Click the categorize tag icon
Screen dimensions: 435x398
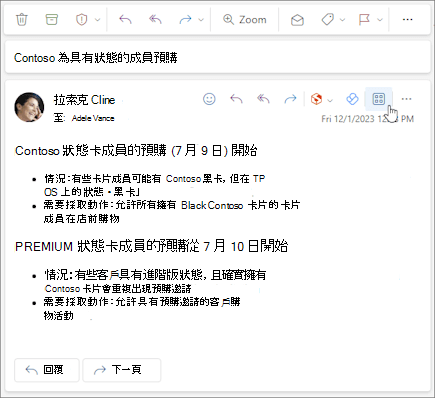pyautogui.click(x=328, y=20)
